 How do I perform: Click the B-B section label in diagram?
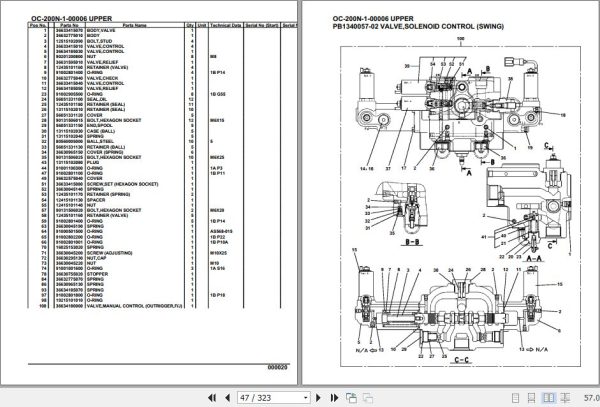click(412, 242)
